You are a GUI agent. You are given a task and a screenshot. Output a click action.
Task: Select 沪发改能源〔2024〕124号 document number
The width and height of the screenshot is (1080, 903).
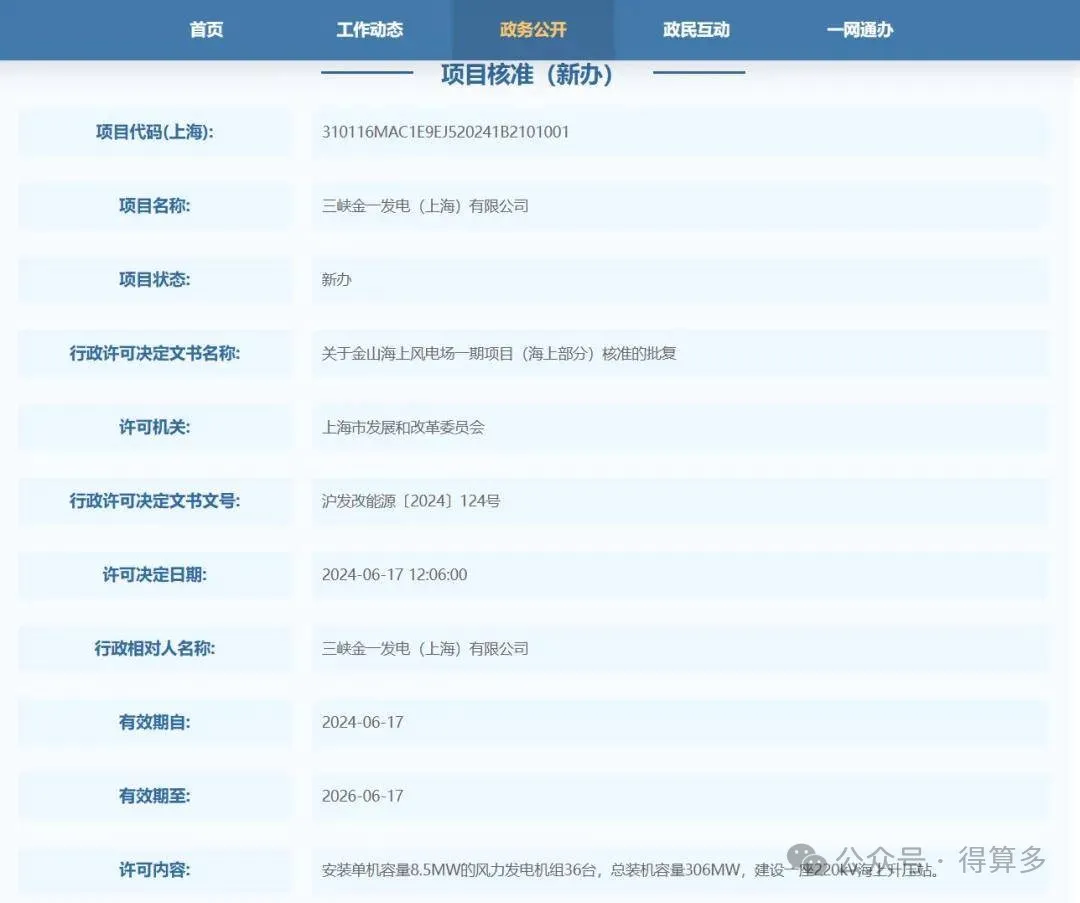point(411,501)
